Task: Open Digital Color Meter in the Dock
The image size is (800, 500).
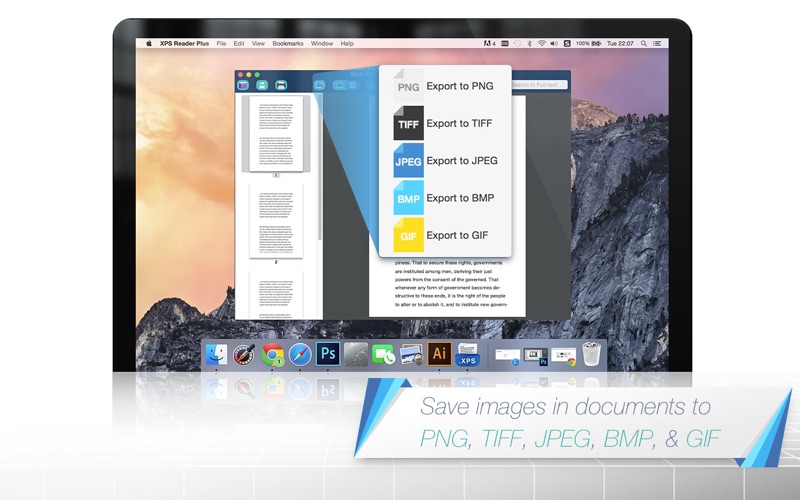Action: coord(244,354)
